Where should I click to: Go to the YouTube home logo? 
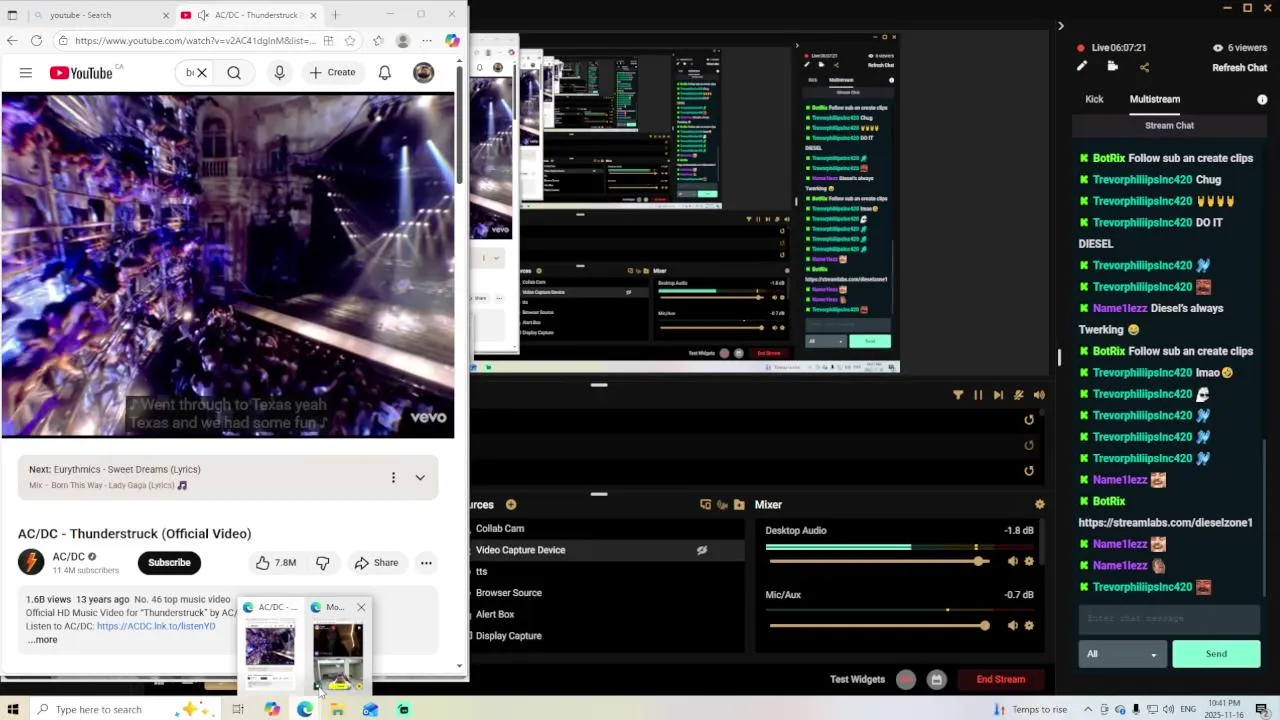click(82, 72)
